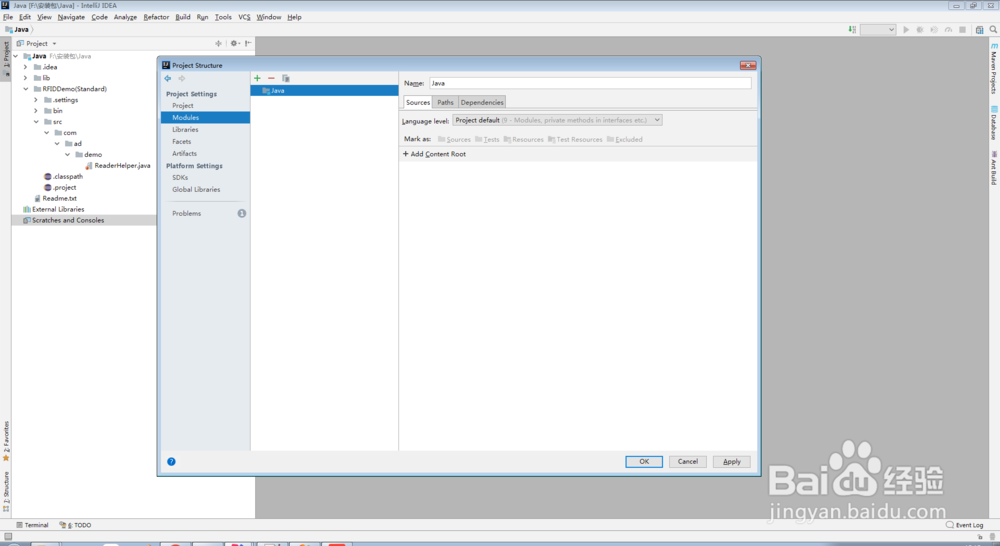Open the Build menu
This screenshot has height=546, width=1000.
pos(183,17)
